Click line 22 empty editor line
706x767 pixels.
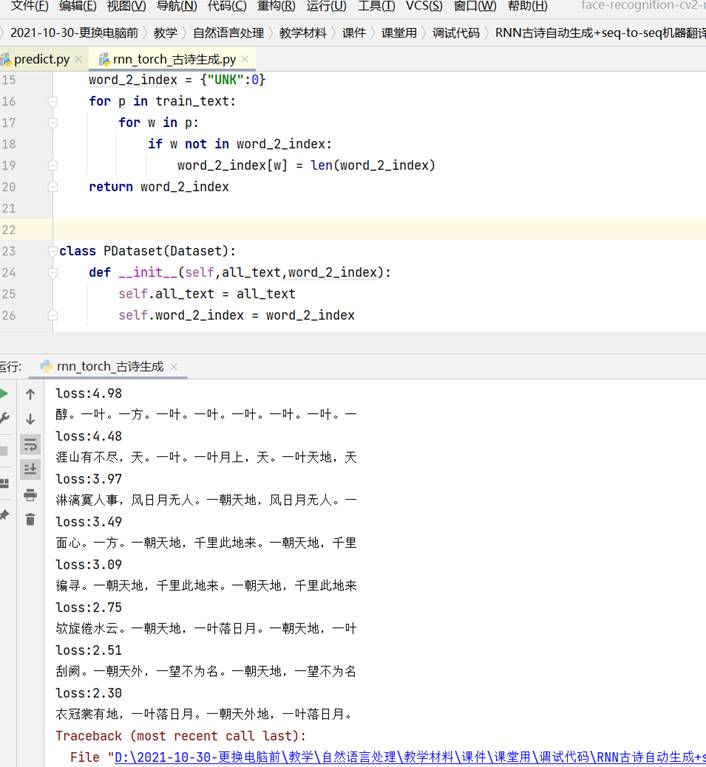(300, 230)
